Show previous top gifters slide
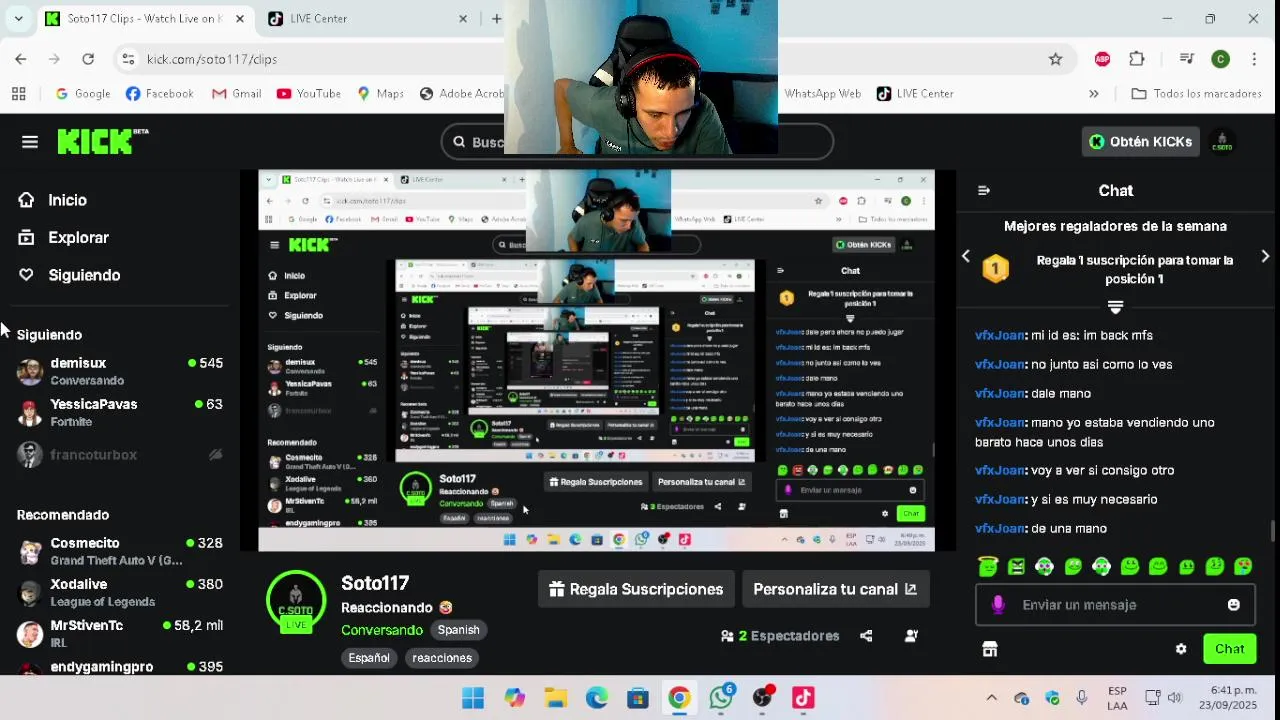 pyautogui.click(x=966, y=257)
